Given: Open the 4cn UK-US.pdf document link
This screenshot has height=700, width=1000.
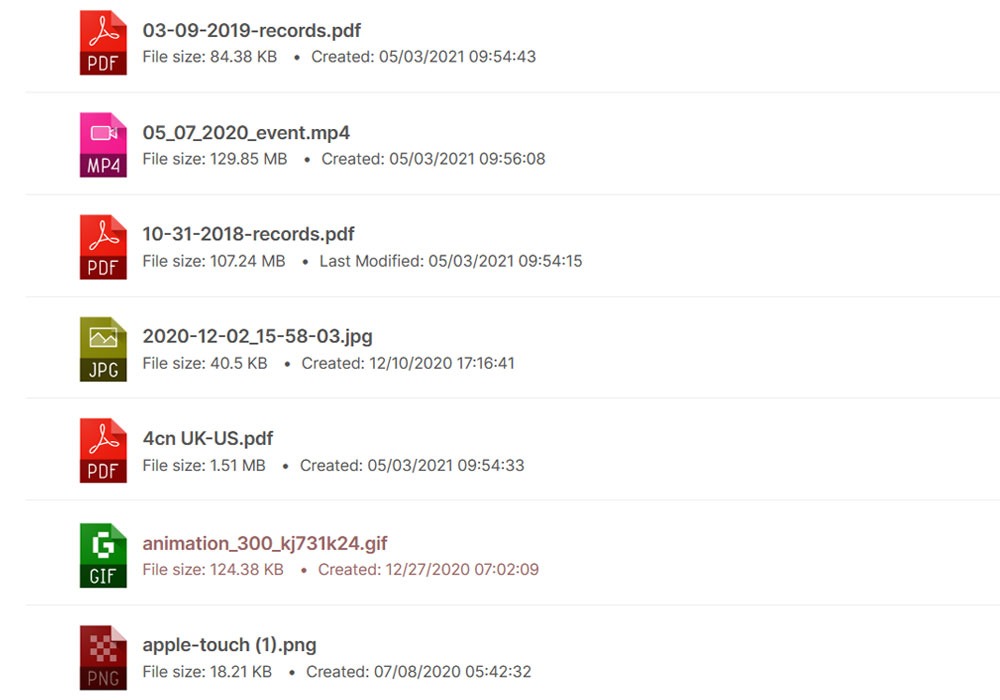Looking at the screenshot, I should click(x=208, y=439).
